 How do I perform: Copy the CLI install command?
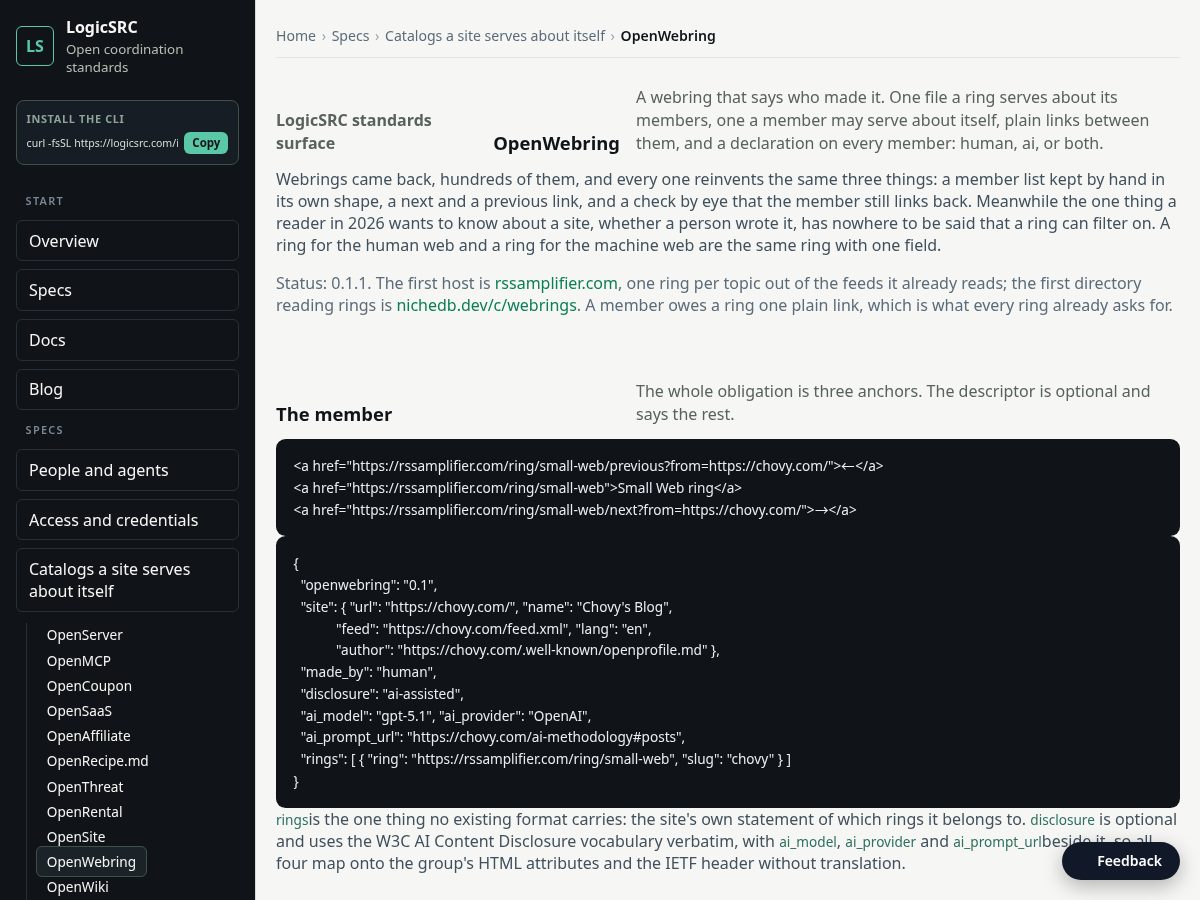pyautogui.click(x=206, y=143)
